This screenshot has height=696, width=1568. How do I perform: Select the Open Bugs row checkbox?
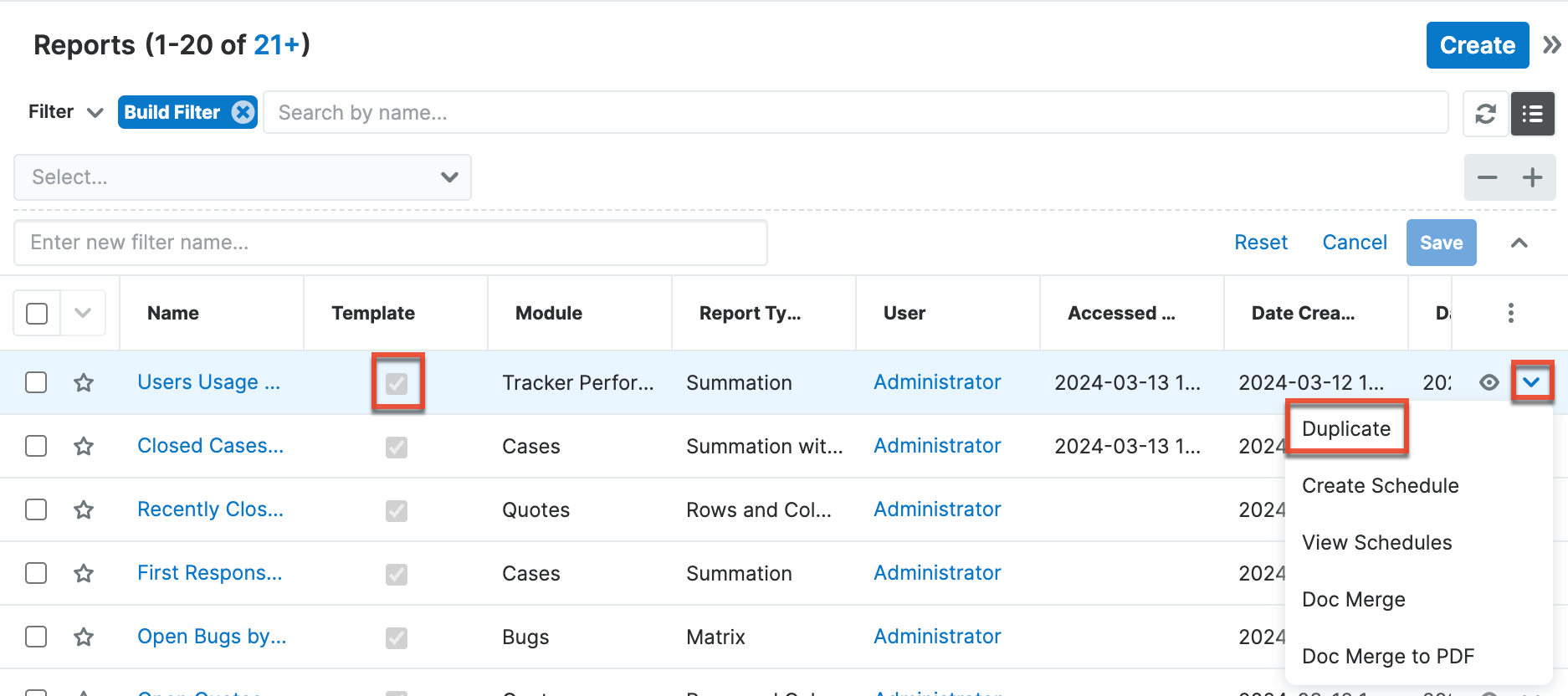tap(36, 637)
